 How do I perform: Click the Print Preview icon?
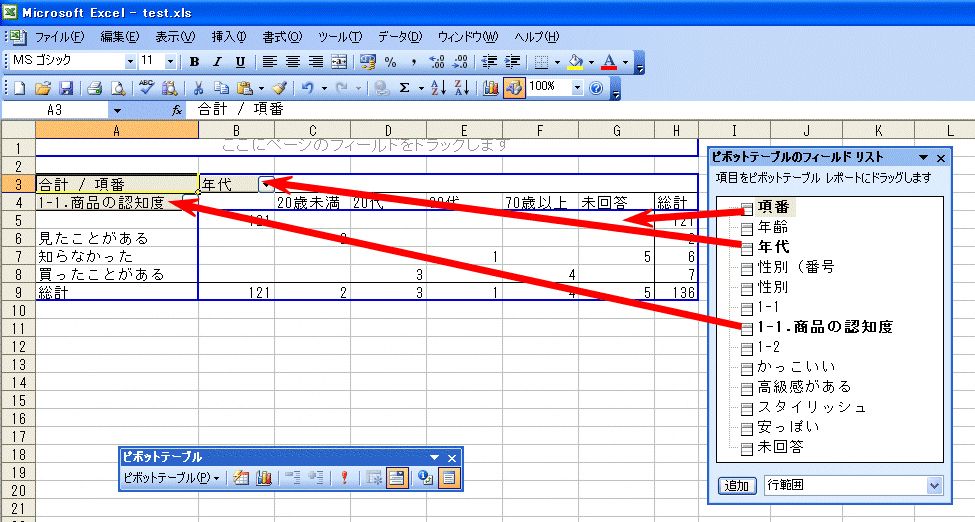coord(118,88)
